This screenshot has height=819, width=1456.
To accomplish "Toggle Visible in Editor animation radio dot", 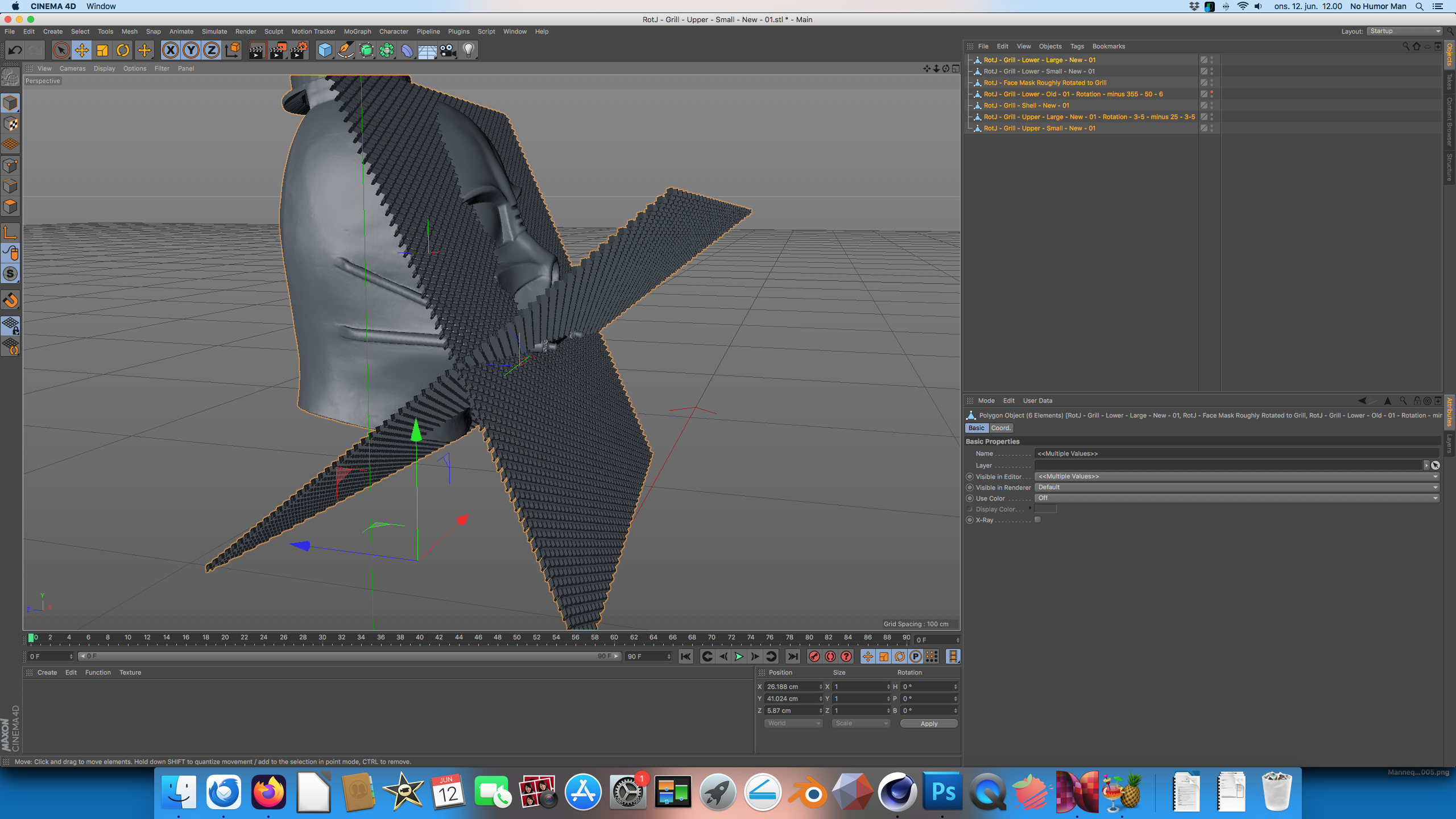I will coord(970,477).
